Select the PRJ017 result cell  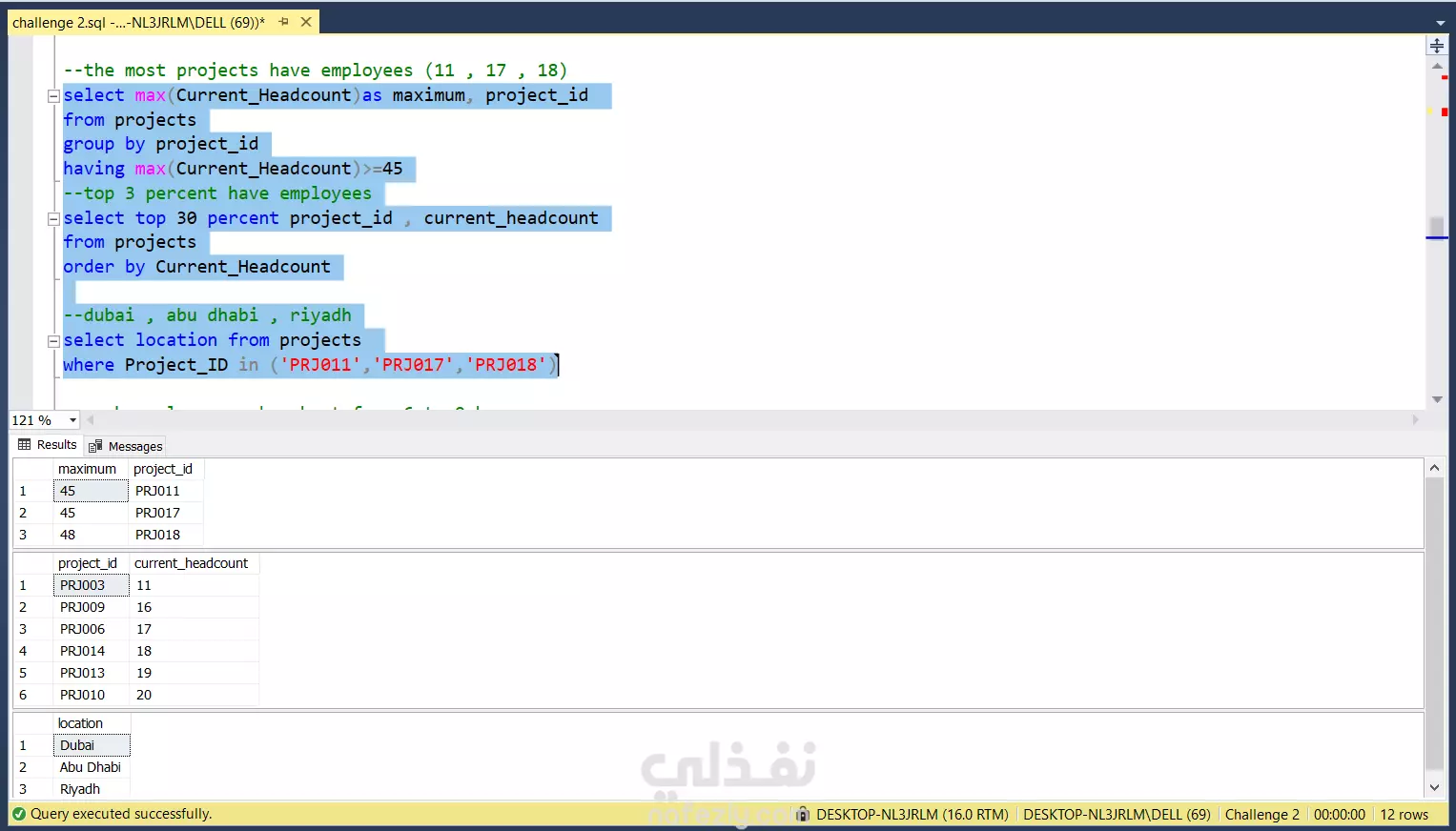click(166, 513)
